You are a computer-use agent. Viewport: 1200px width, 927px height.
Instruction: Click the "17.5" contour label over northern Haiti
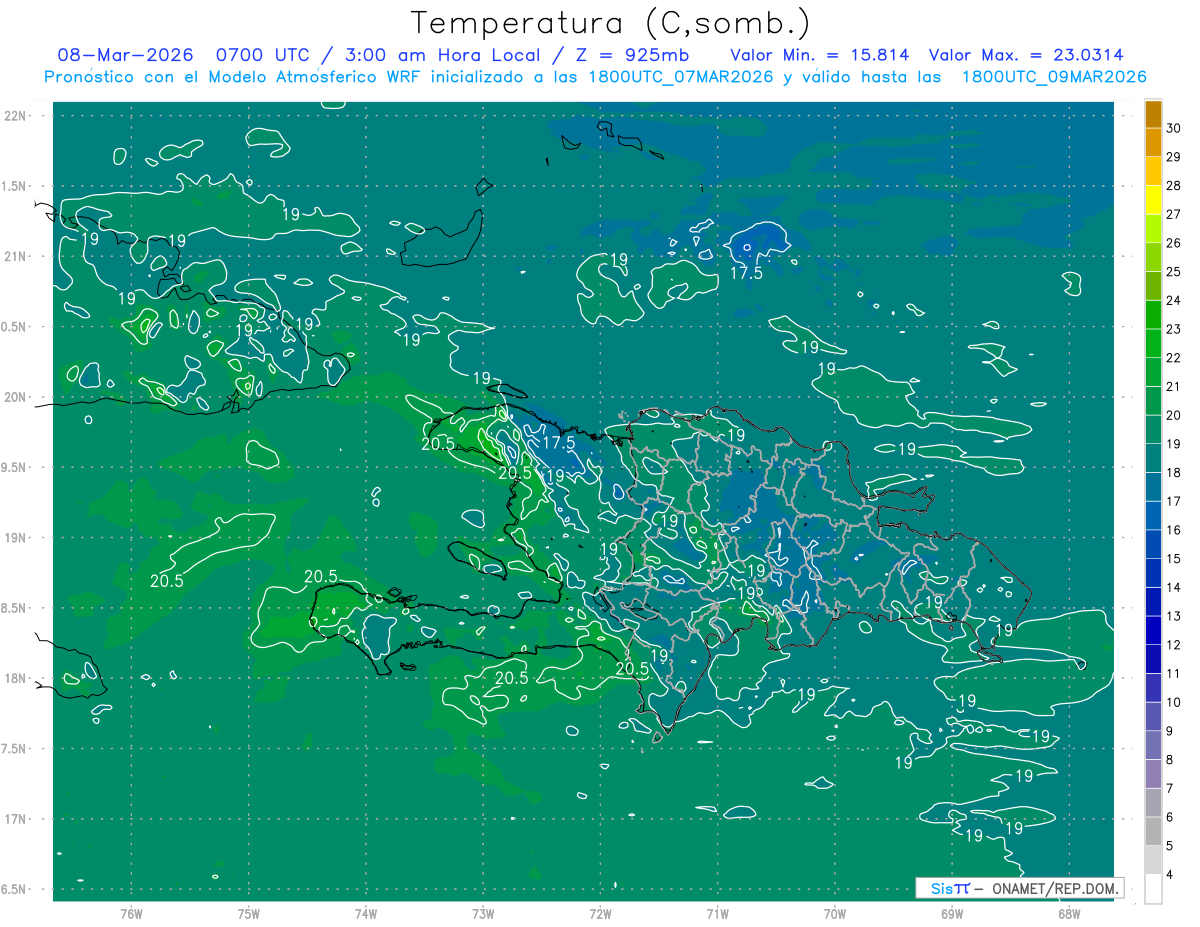point(558,442)
